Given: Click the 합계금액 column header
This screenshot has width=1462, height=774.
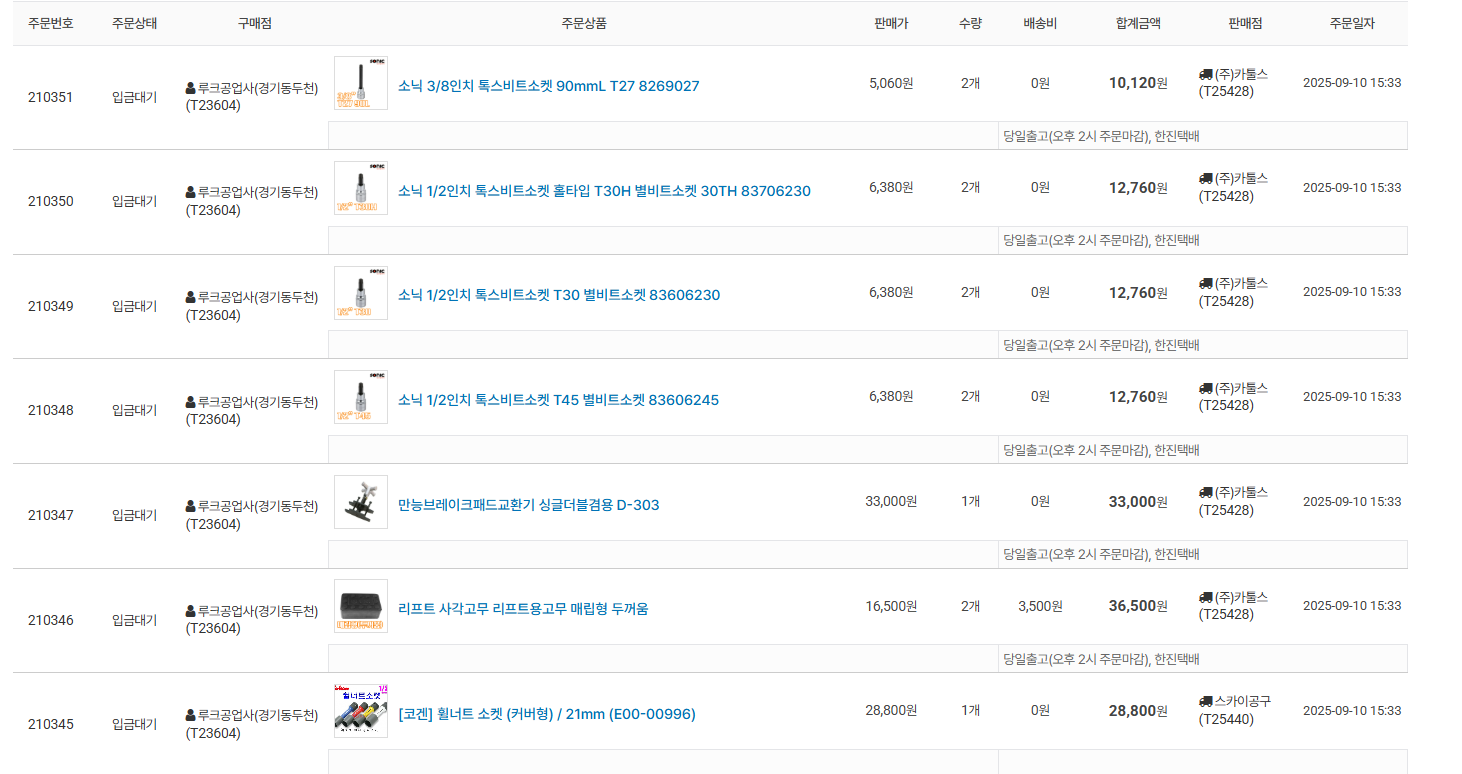Looking at the screenshot, I should point(1138,23).
